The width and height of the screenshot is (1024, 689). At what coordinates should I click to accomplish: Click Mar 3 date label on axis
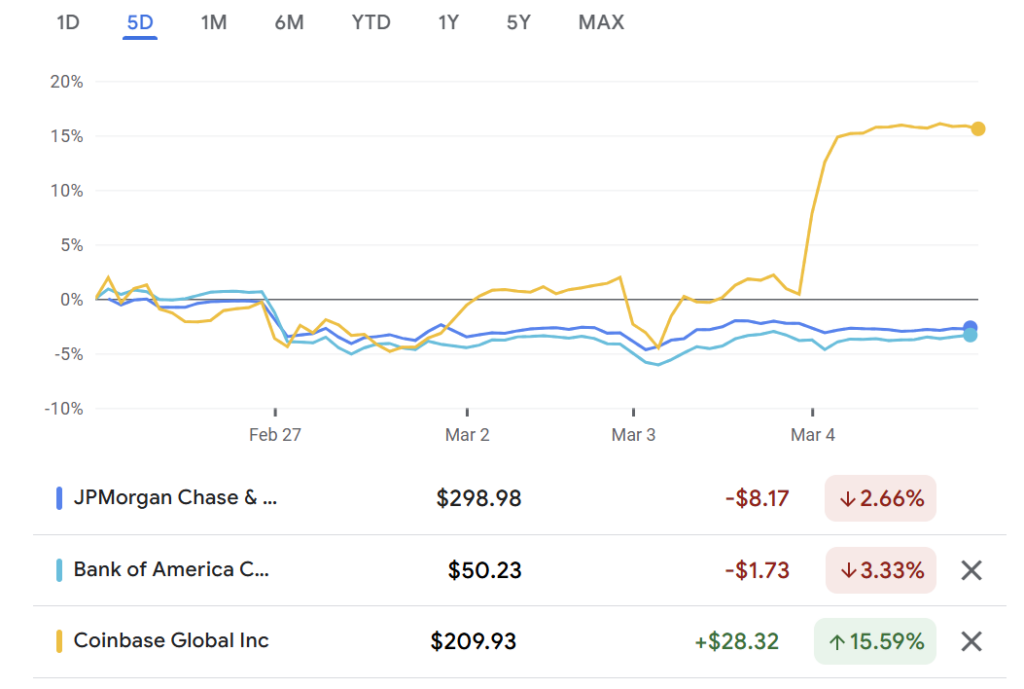[x=633, y=435]
